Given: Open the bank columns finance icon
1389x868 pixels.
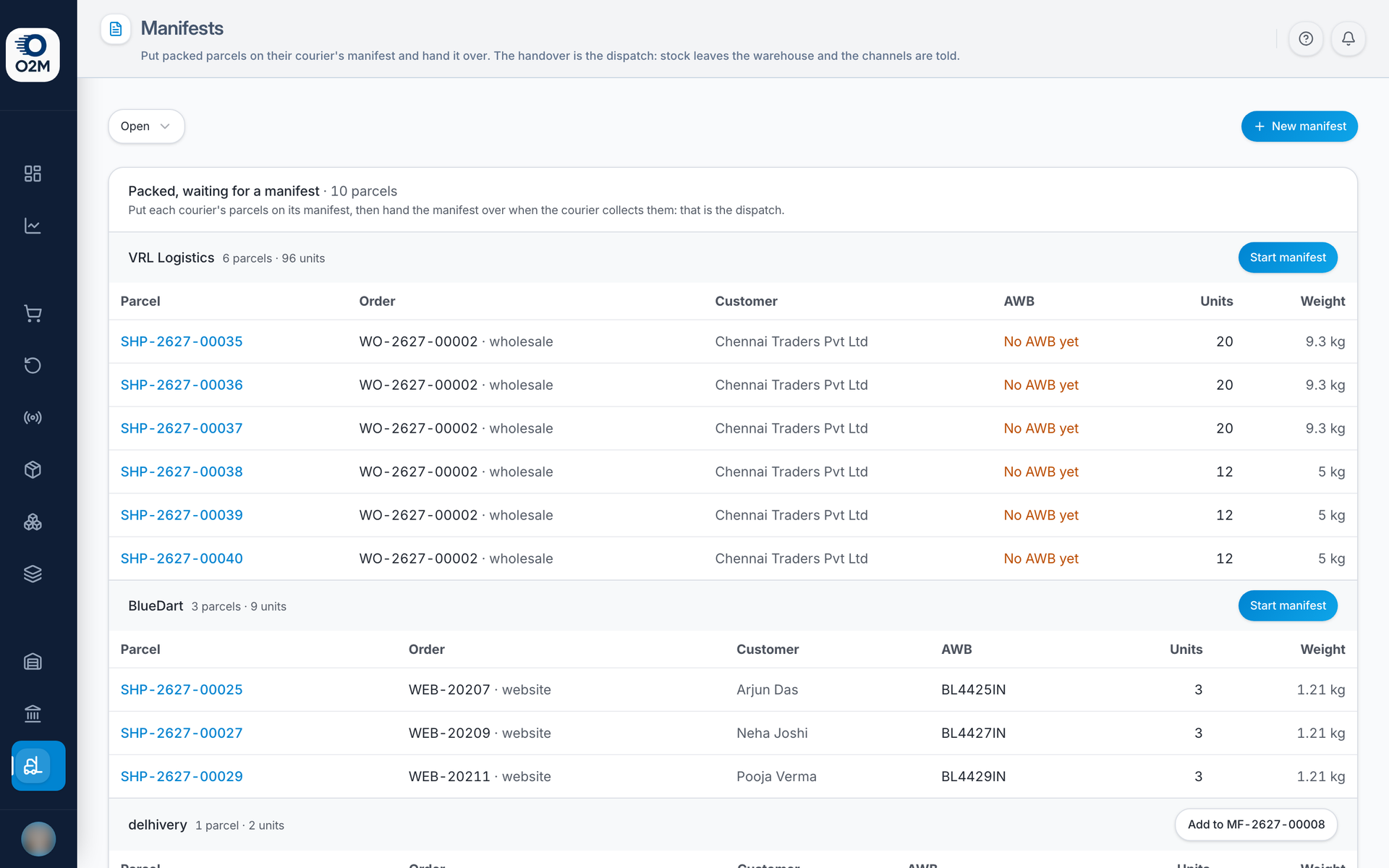Looking at the screenshot, I should click(x=33, y=713).
